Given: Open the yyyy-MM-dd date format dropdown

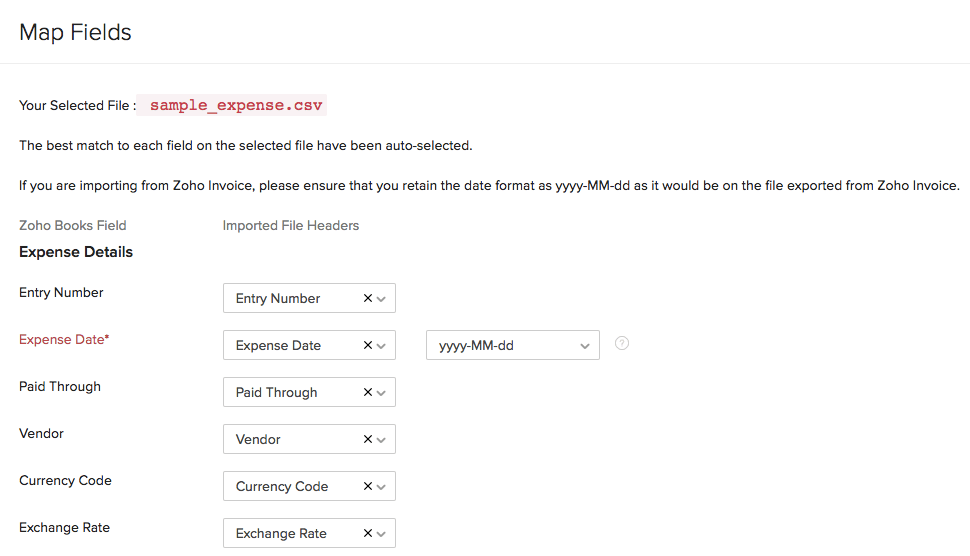Looking at the screenshot, I should coord(584,345).
